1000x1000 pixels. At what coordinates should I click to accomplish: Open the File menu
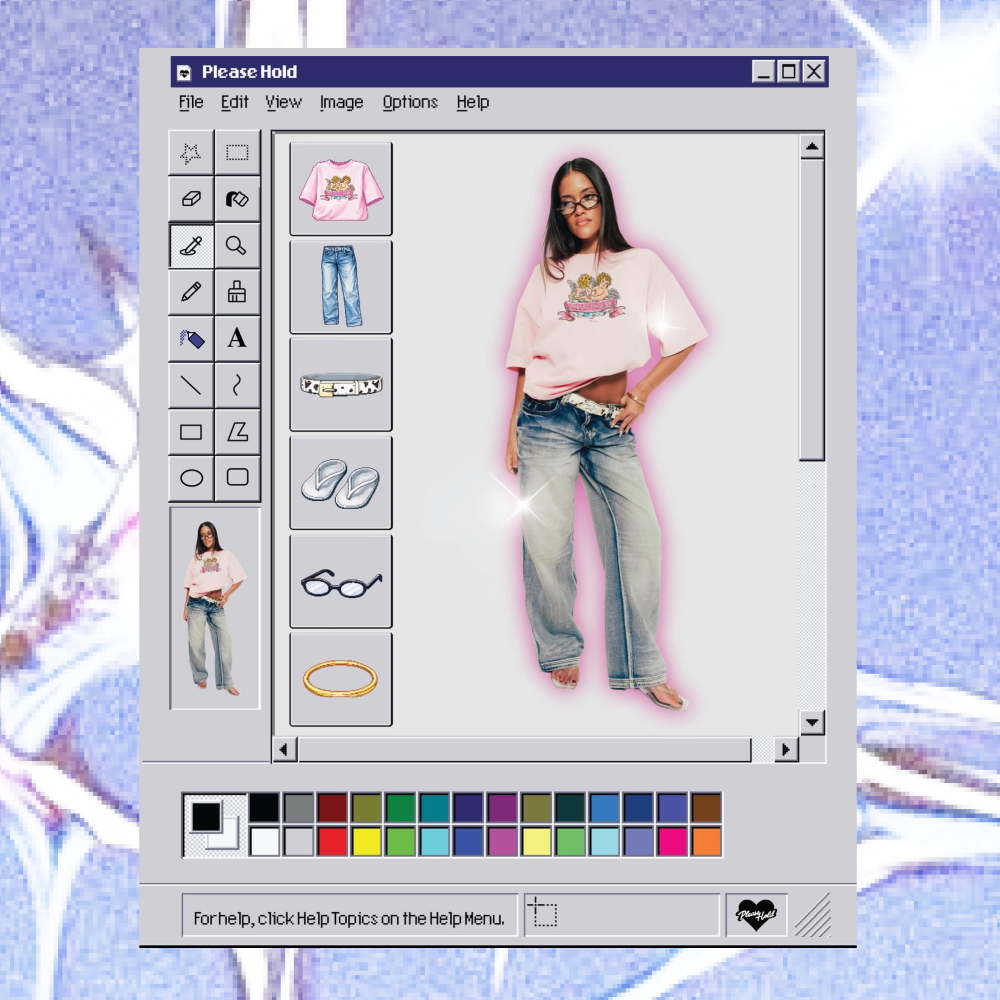coord(191,103)
